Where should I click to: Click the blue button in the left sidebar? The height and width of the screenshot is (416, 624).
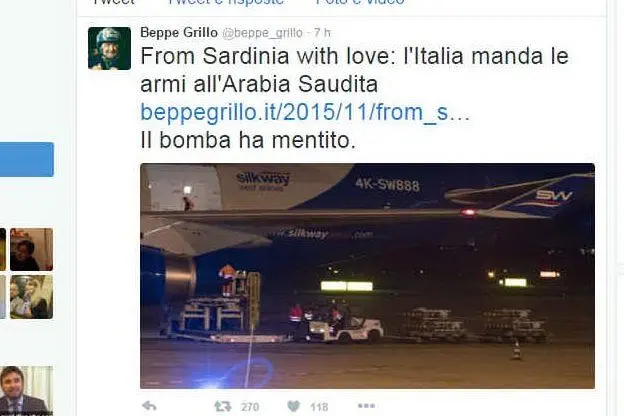[x=27, y=159]
